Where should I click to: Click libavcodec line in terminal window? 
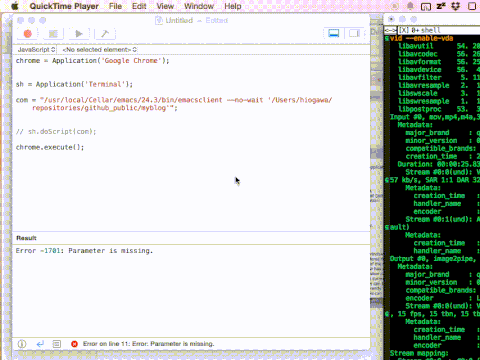[439, 54]
